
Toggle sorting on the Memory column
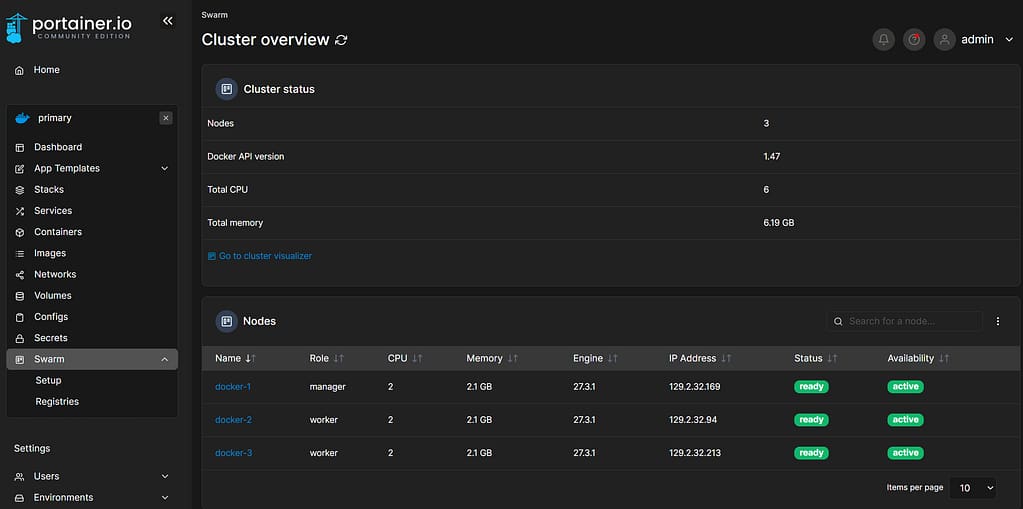pyautogui.click(x=514, y=358)
